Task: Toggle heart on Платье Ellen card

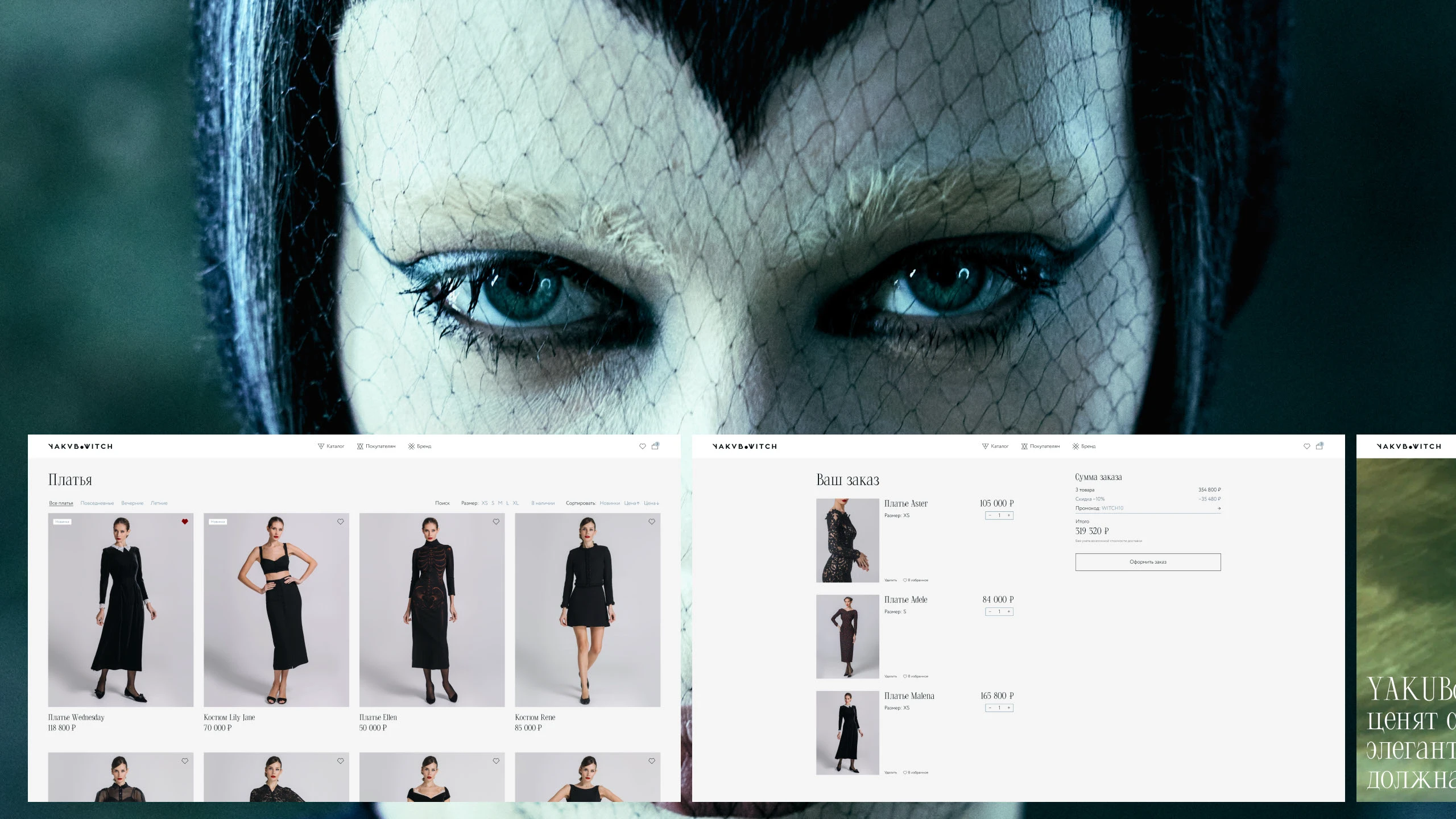Action: pyautogui.click(x=496, y=522)
